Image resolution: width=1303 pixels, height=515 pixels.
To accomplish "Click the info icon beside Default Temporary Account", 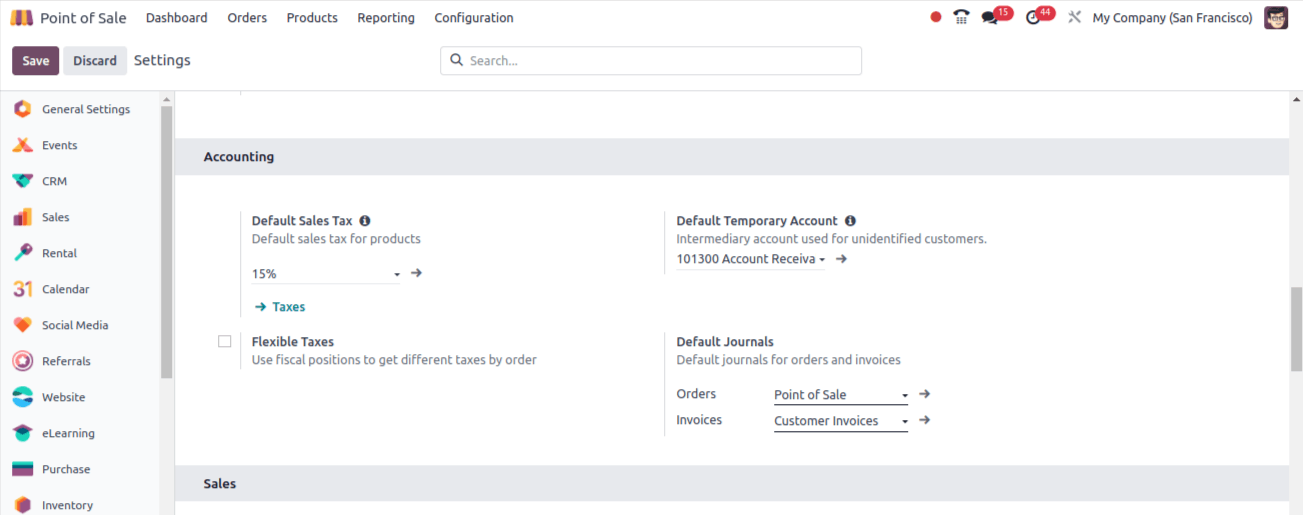I will point(850,221).
